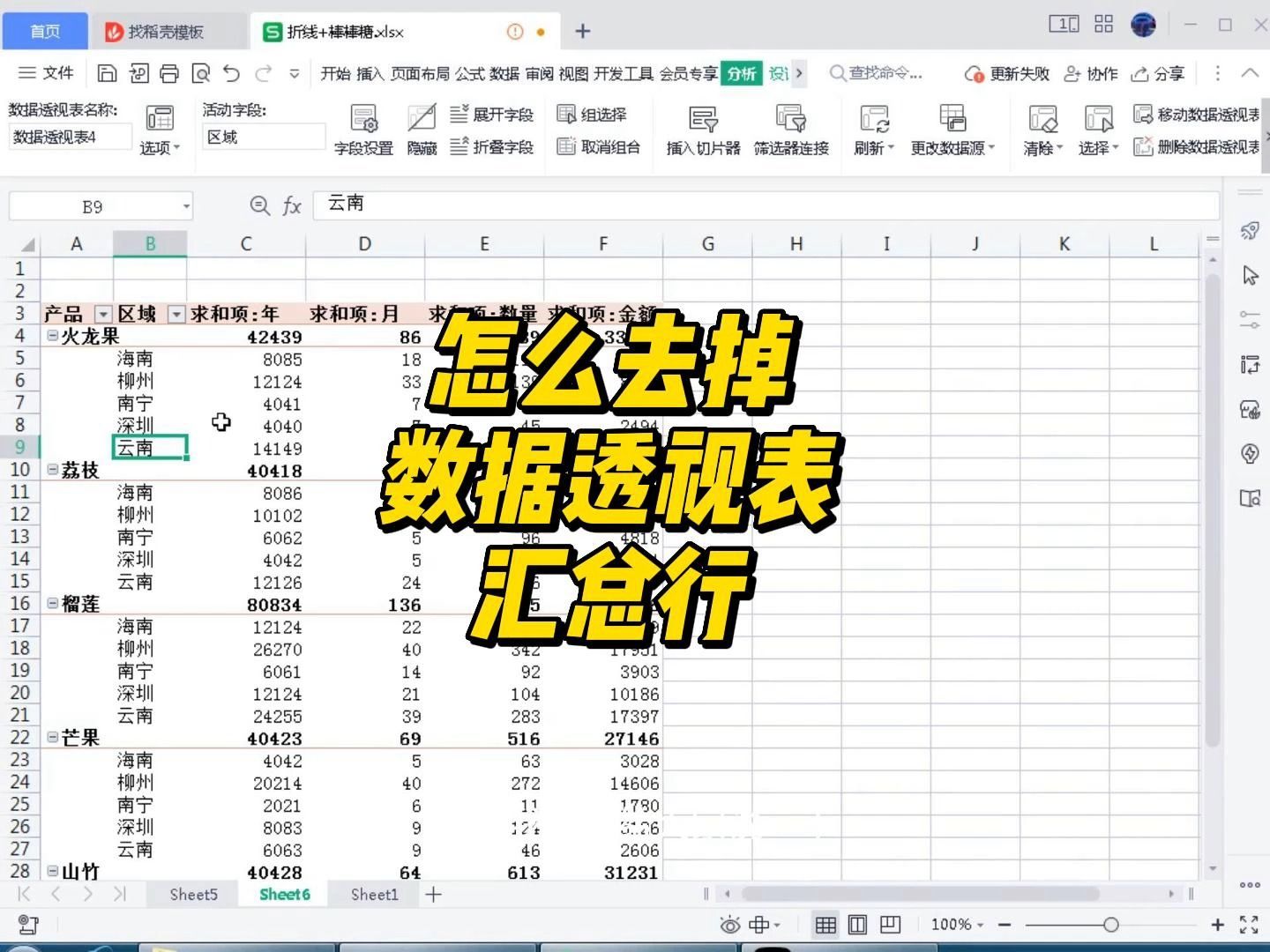1270x952 pixels.
Task: Switch to the 页面布局 ribbon tab
Action: coord(420,74)
